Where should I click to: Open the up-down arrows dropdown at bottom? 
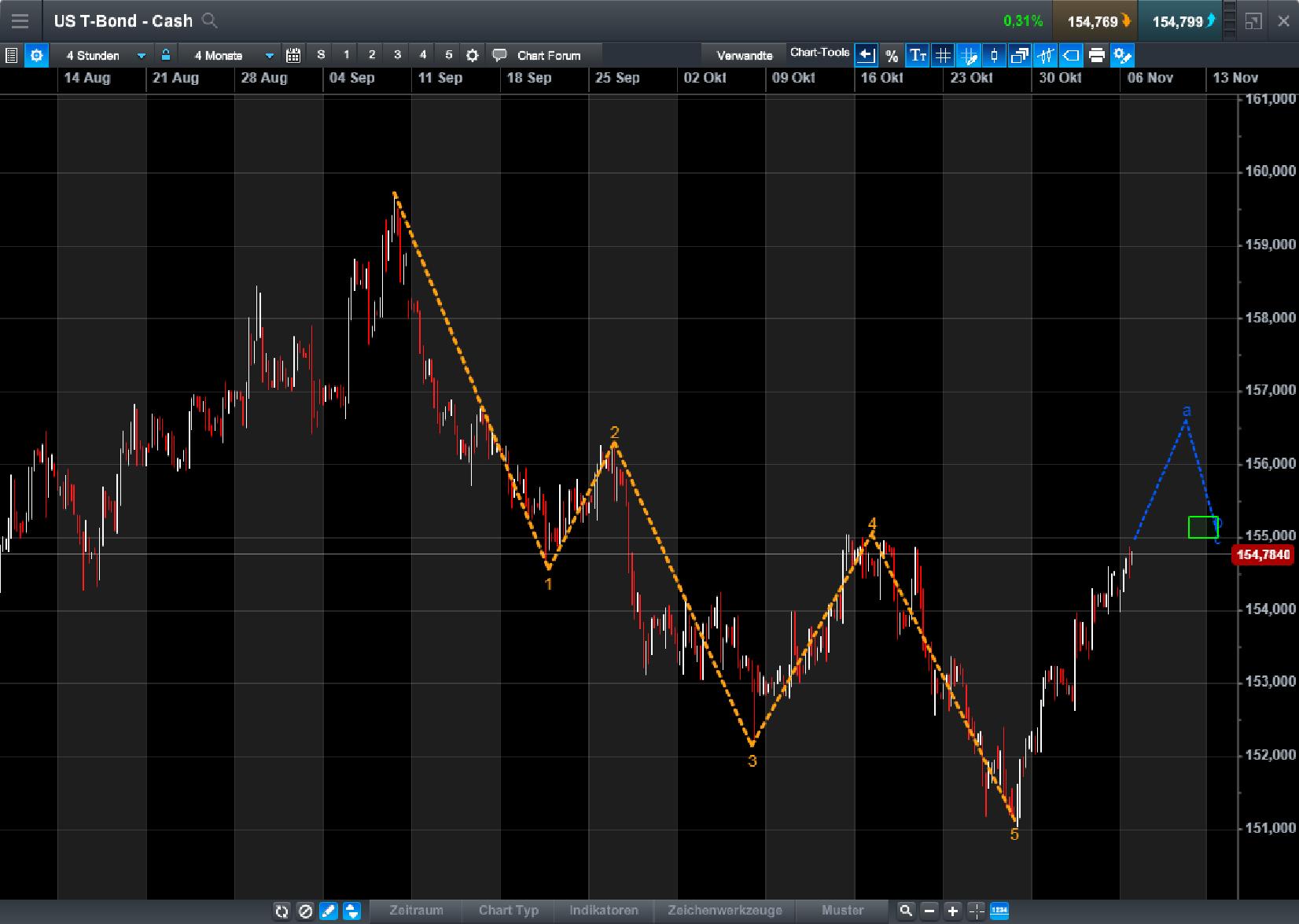coord(352,911)
